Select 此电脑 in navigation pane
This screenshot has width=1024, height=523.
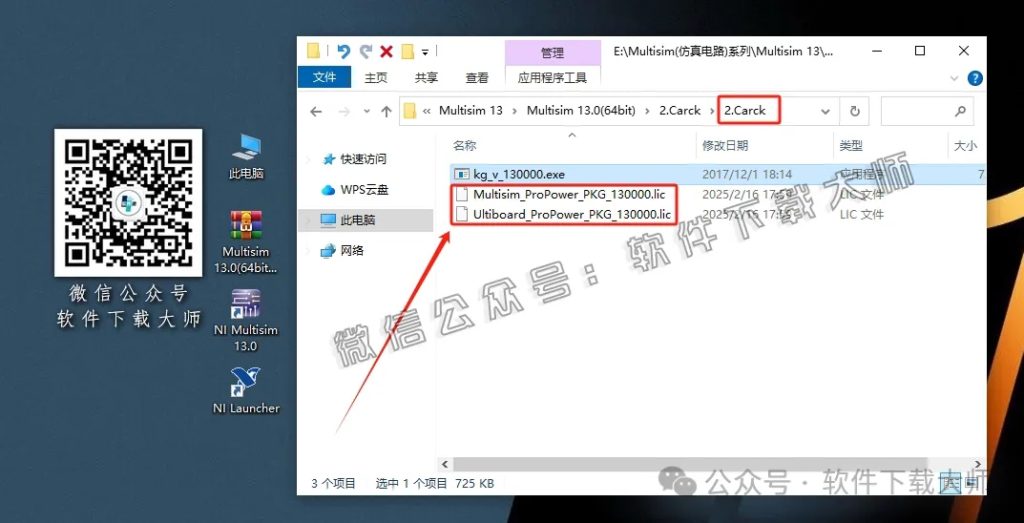point(357,221)
